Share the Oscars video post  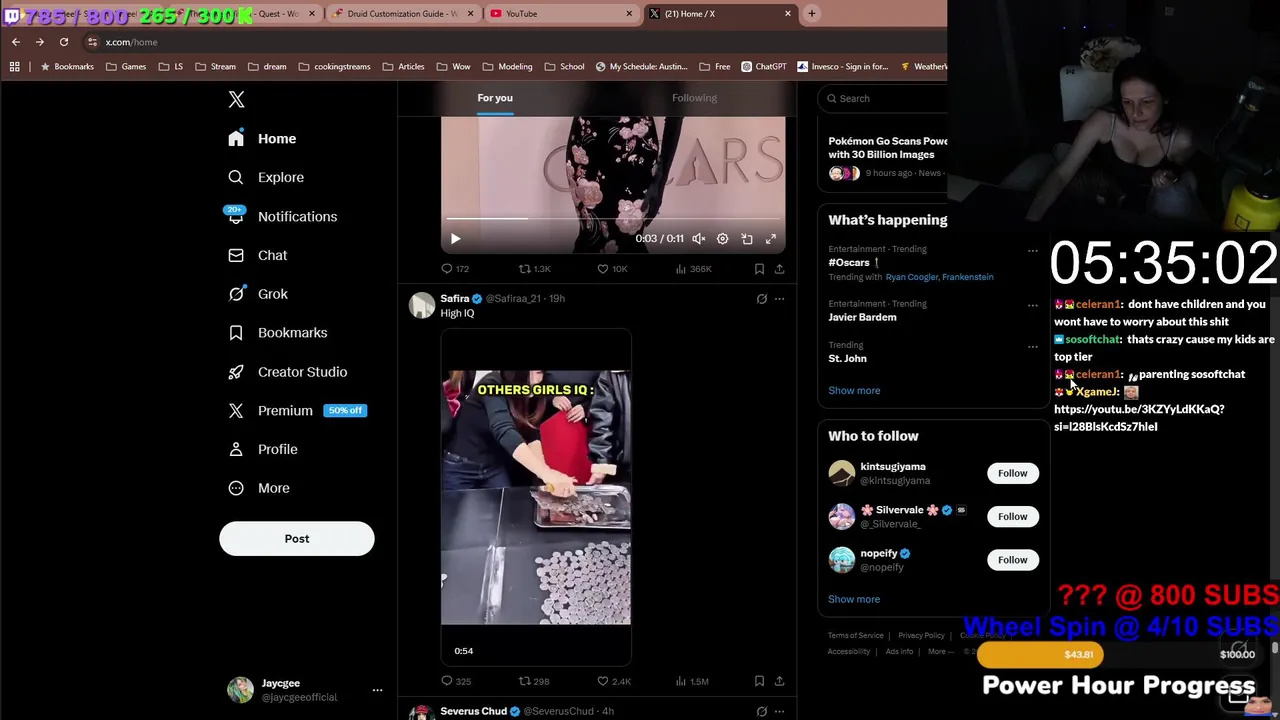coord(779,269)
